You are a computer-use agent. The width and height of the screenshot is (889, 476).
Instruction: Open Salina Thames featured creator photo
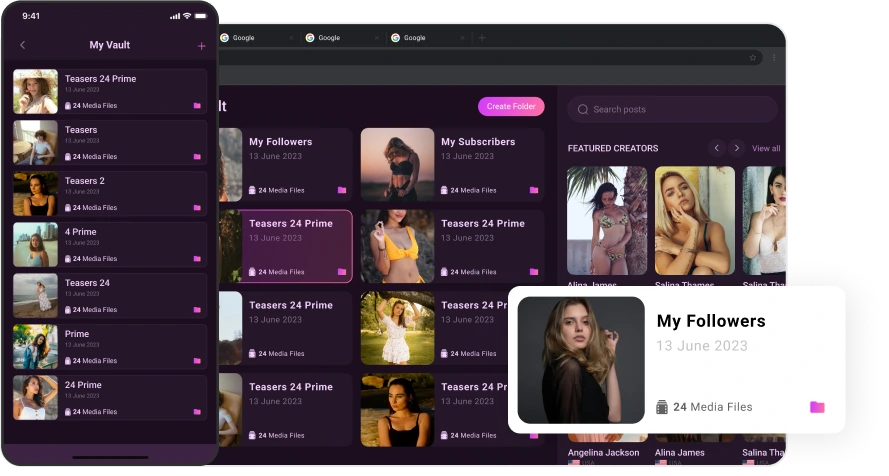(x=695, y=220)
